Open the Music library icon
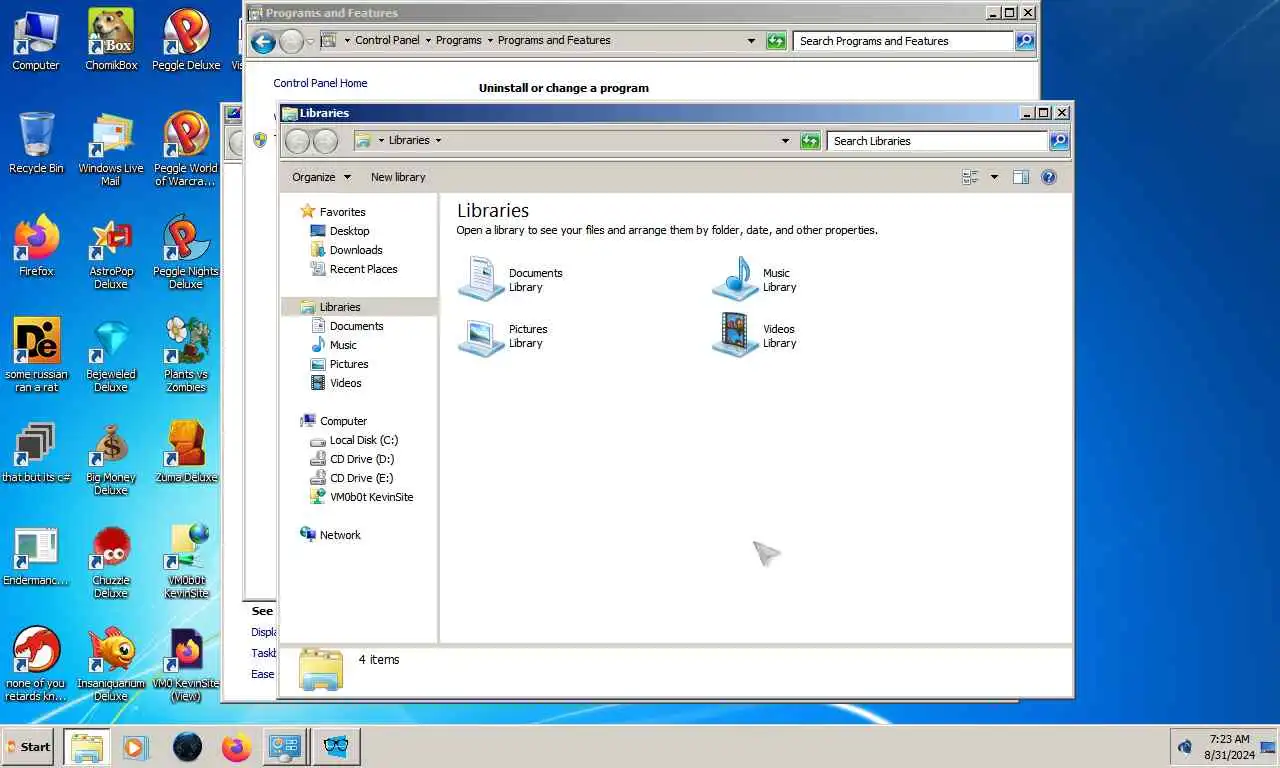1280x768 pixels. [x=736, y=279]
